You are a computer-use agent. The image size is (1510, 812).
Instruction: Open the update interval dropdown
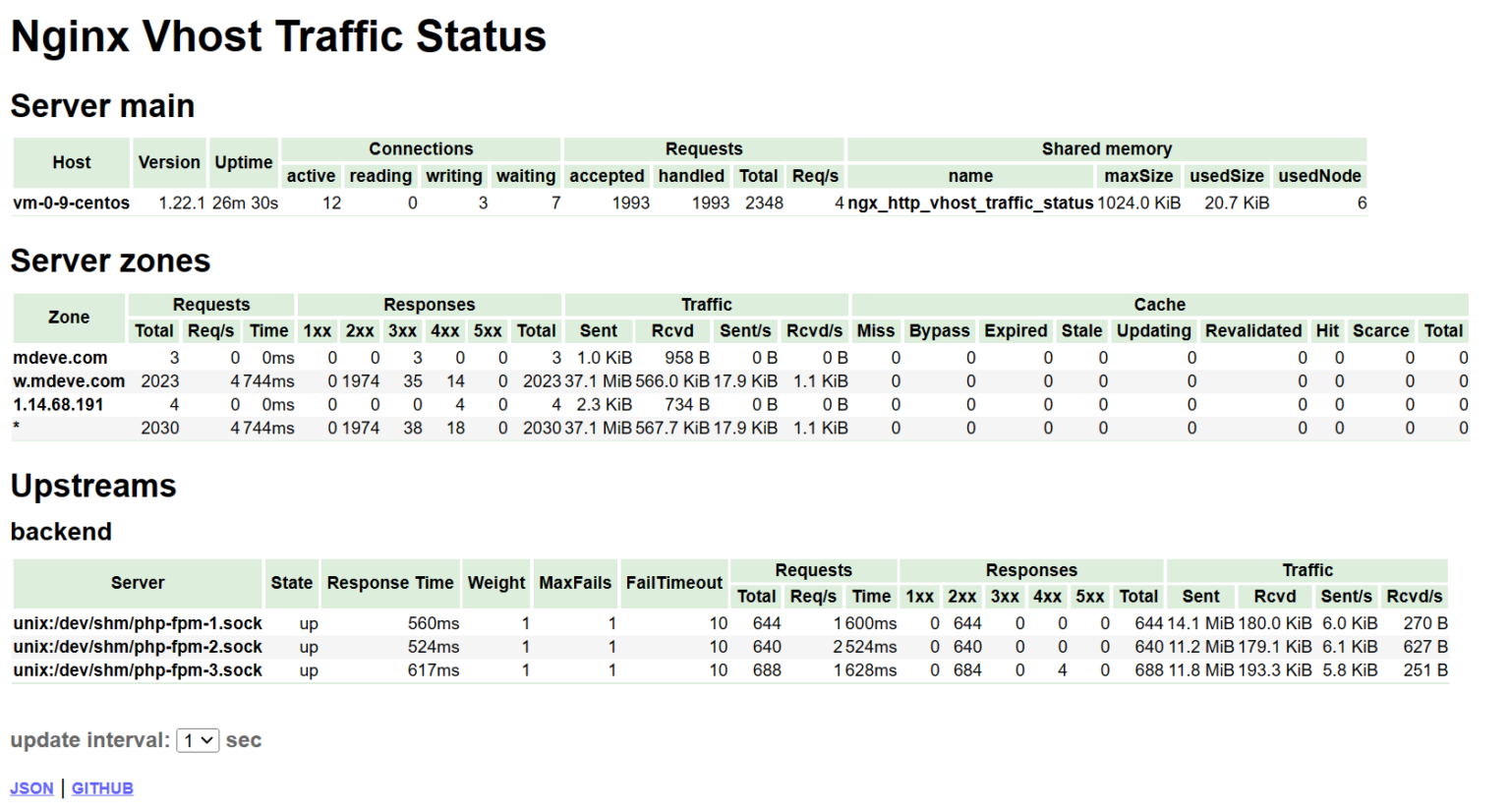(x=198, y=740)
